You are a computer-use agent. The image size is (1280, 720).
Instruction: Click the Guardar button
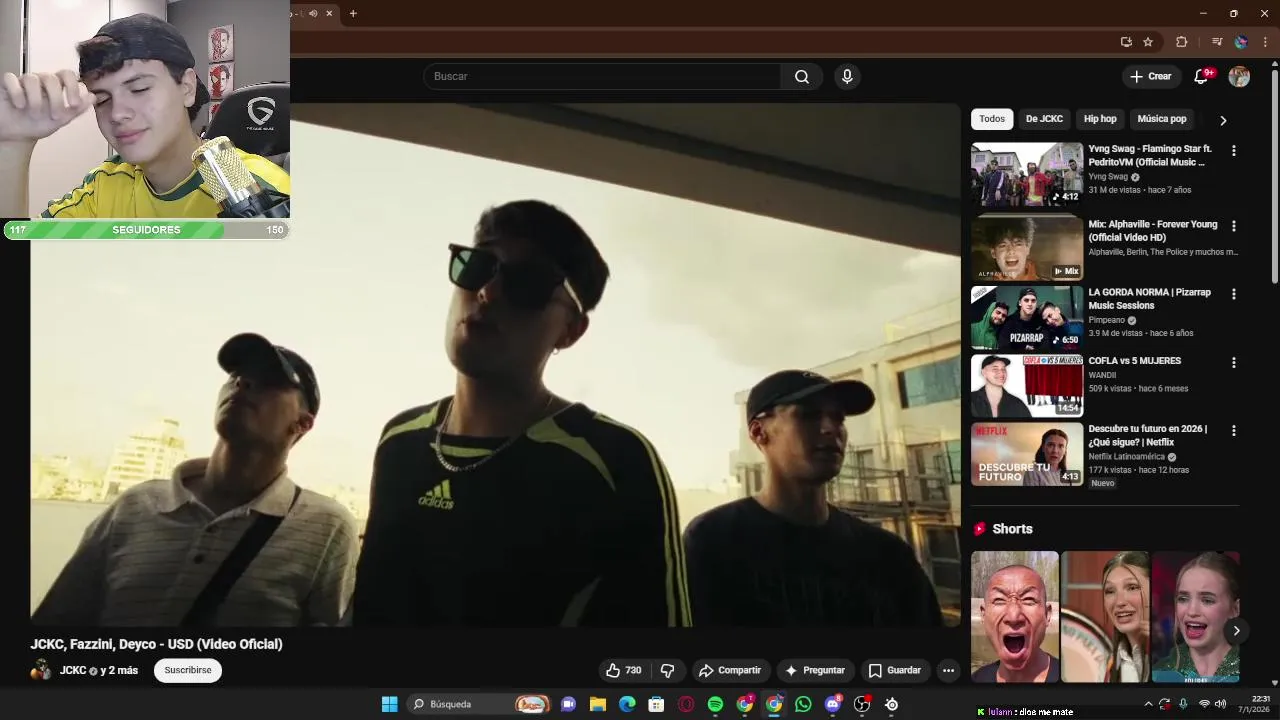coord(895,670)
